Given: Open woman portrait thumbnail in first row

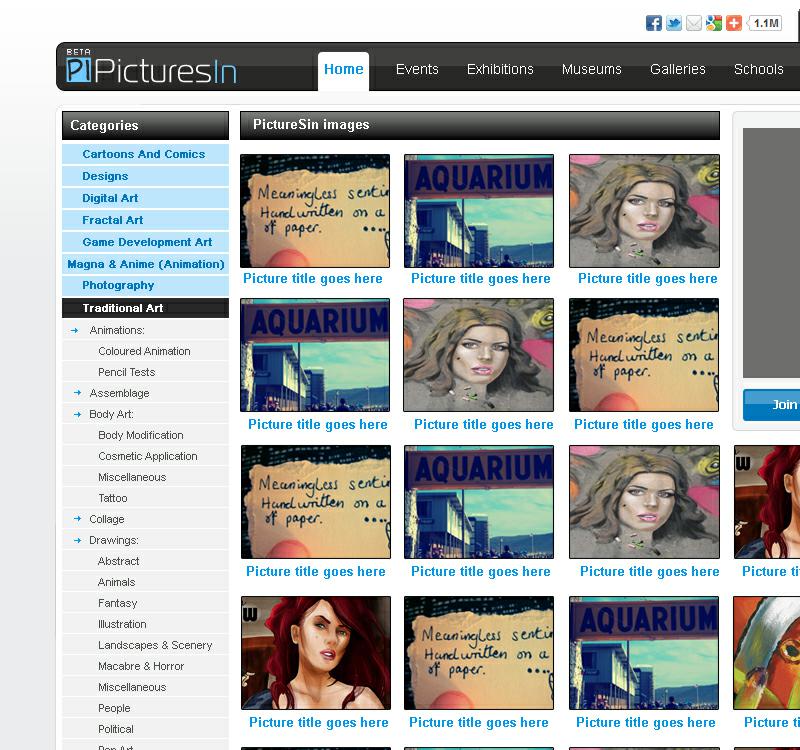Looking at the screenshot, I should 644,211.
